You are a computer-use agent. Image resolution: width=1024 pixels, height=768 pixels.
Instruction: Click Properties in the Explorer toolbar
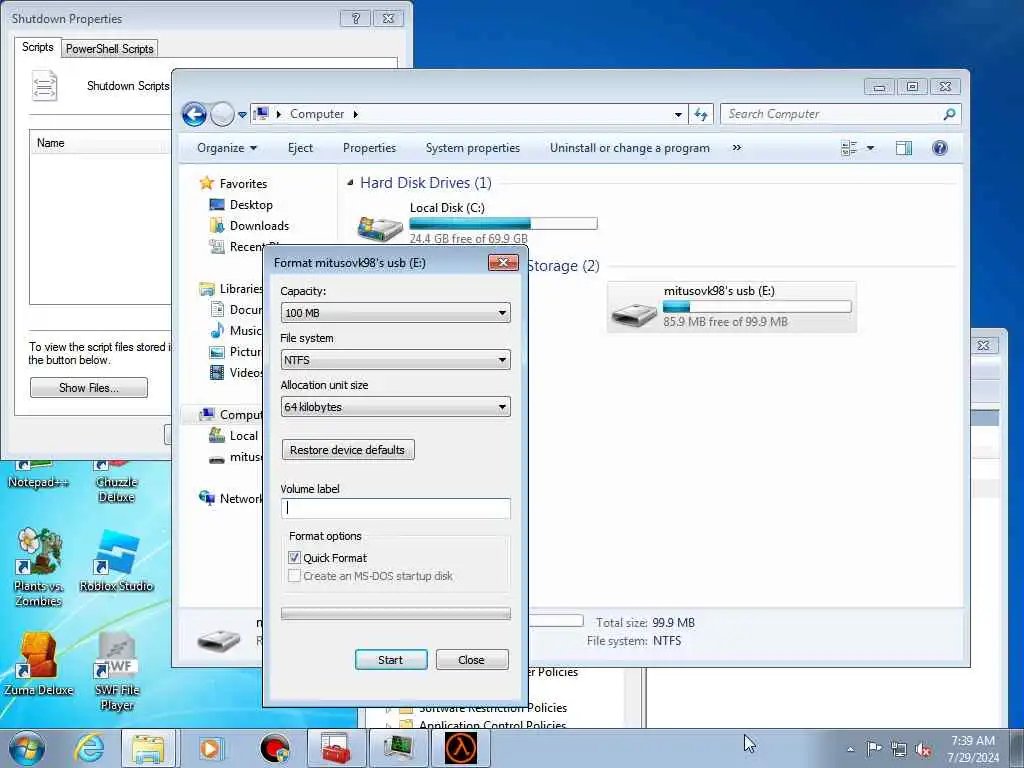pyautogui.click(x=370, y=148)
